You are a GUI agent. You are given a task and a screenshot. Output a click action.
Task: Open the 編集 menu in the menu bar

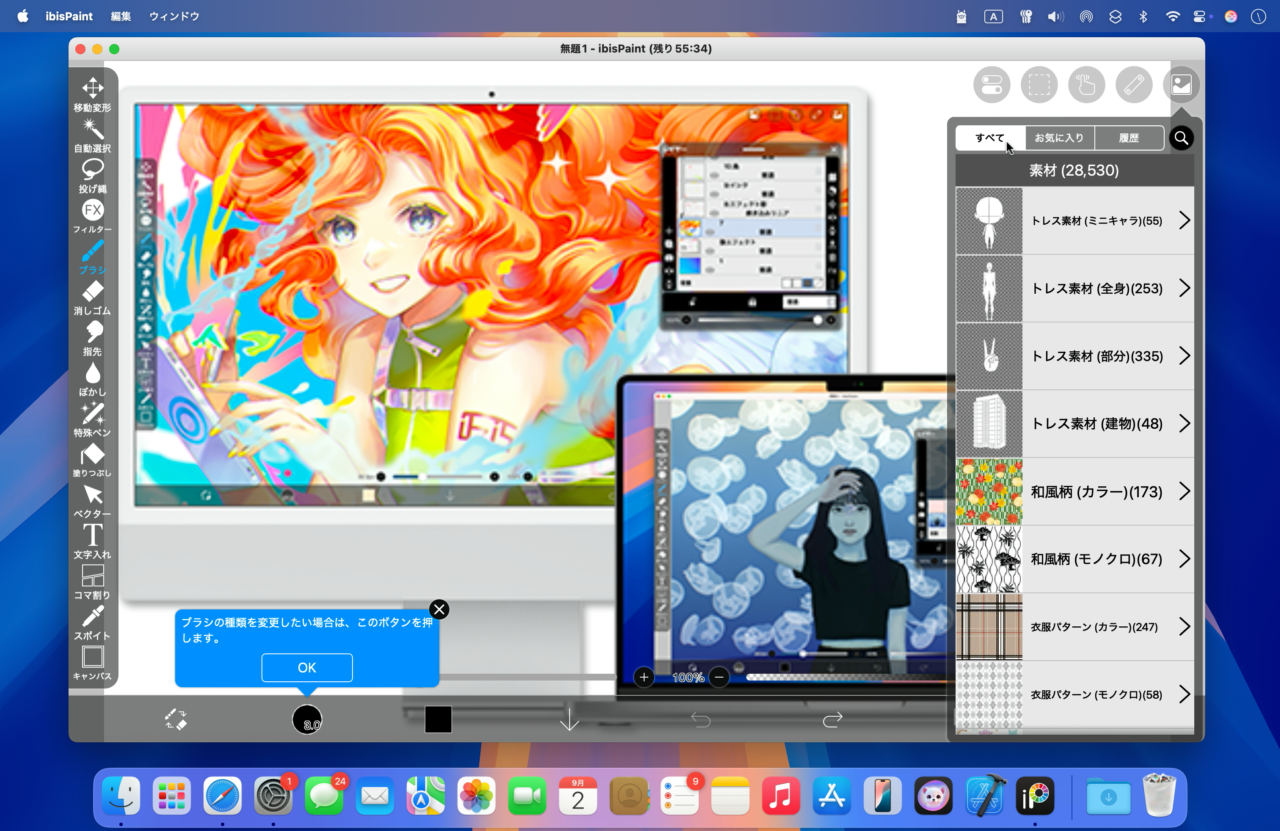[x=122, y=15]
